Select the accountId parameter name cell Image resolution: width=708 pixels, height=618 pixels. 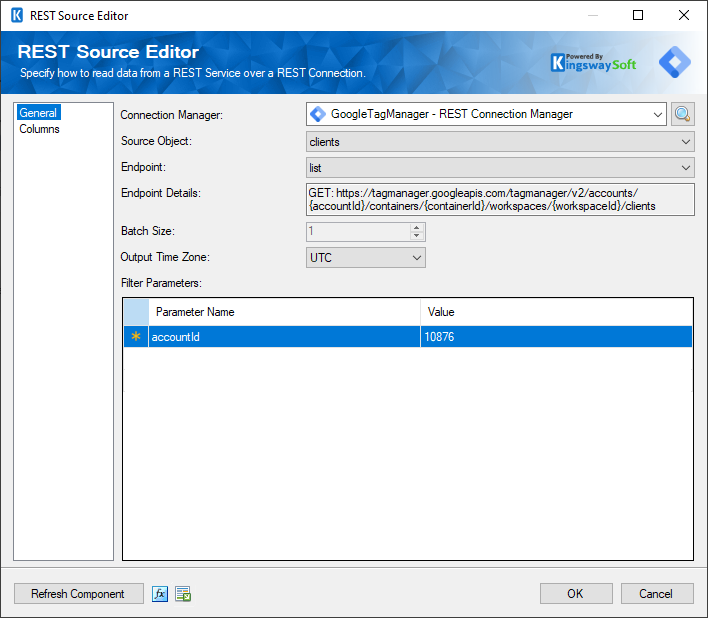coord(284,337)
